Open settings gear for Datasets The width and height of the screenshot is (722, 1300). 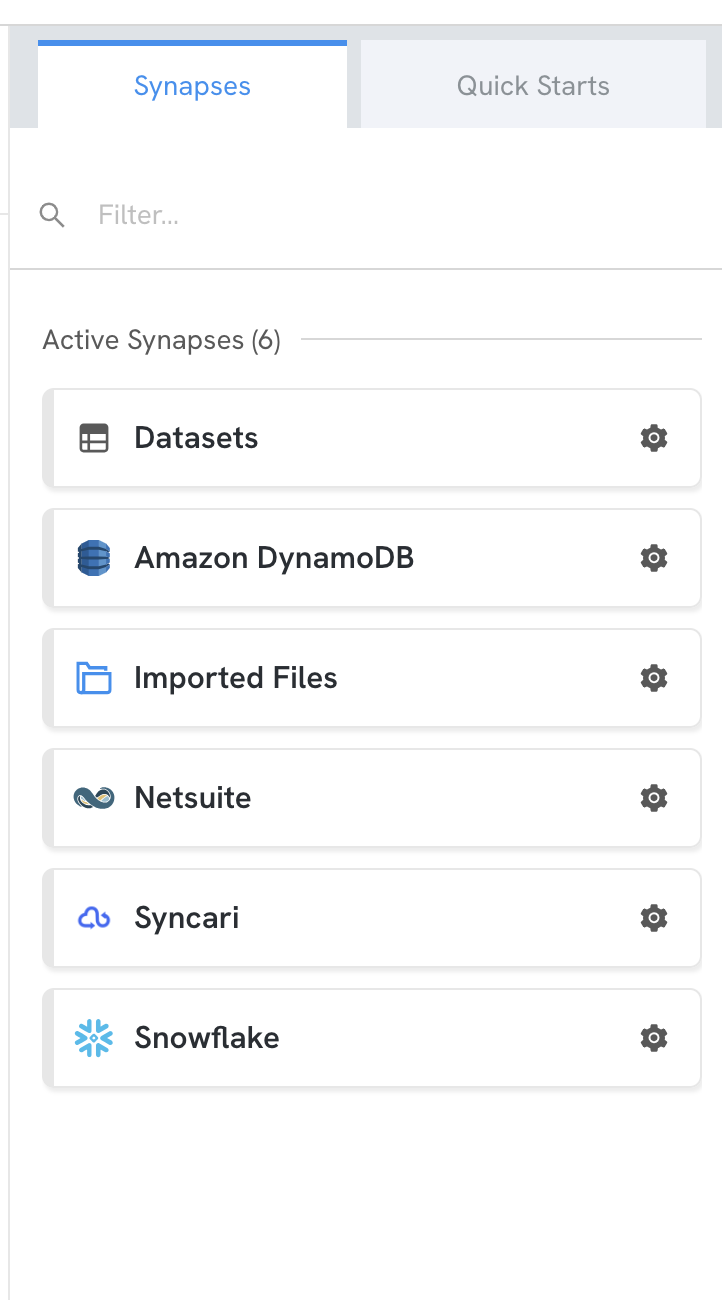[654, 438]
